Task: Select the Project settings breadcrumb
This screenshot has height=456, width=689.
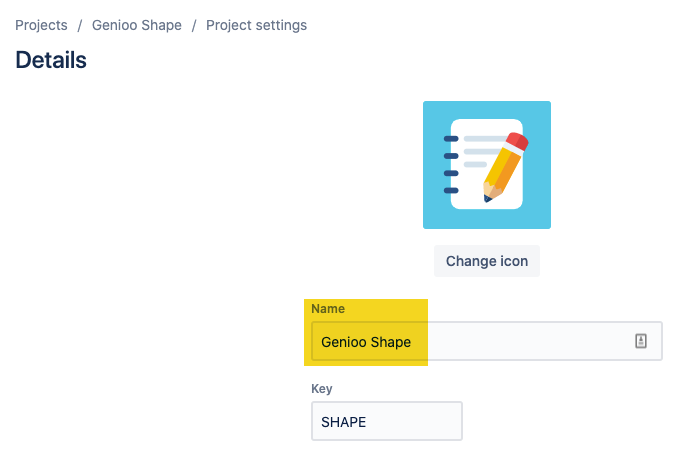Action: 257,25
